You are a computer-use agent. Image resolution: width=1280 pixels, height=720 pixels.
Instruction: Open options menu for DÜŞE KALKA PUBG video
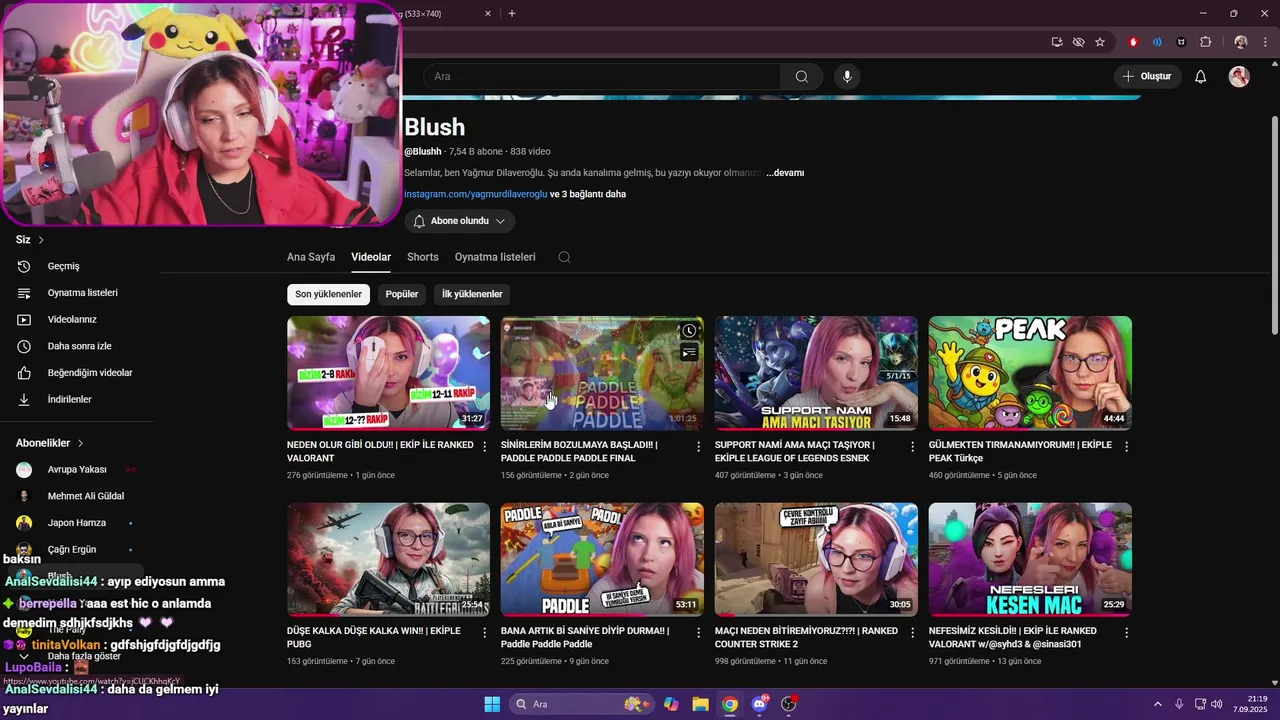click(485, 633)
